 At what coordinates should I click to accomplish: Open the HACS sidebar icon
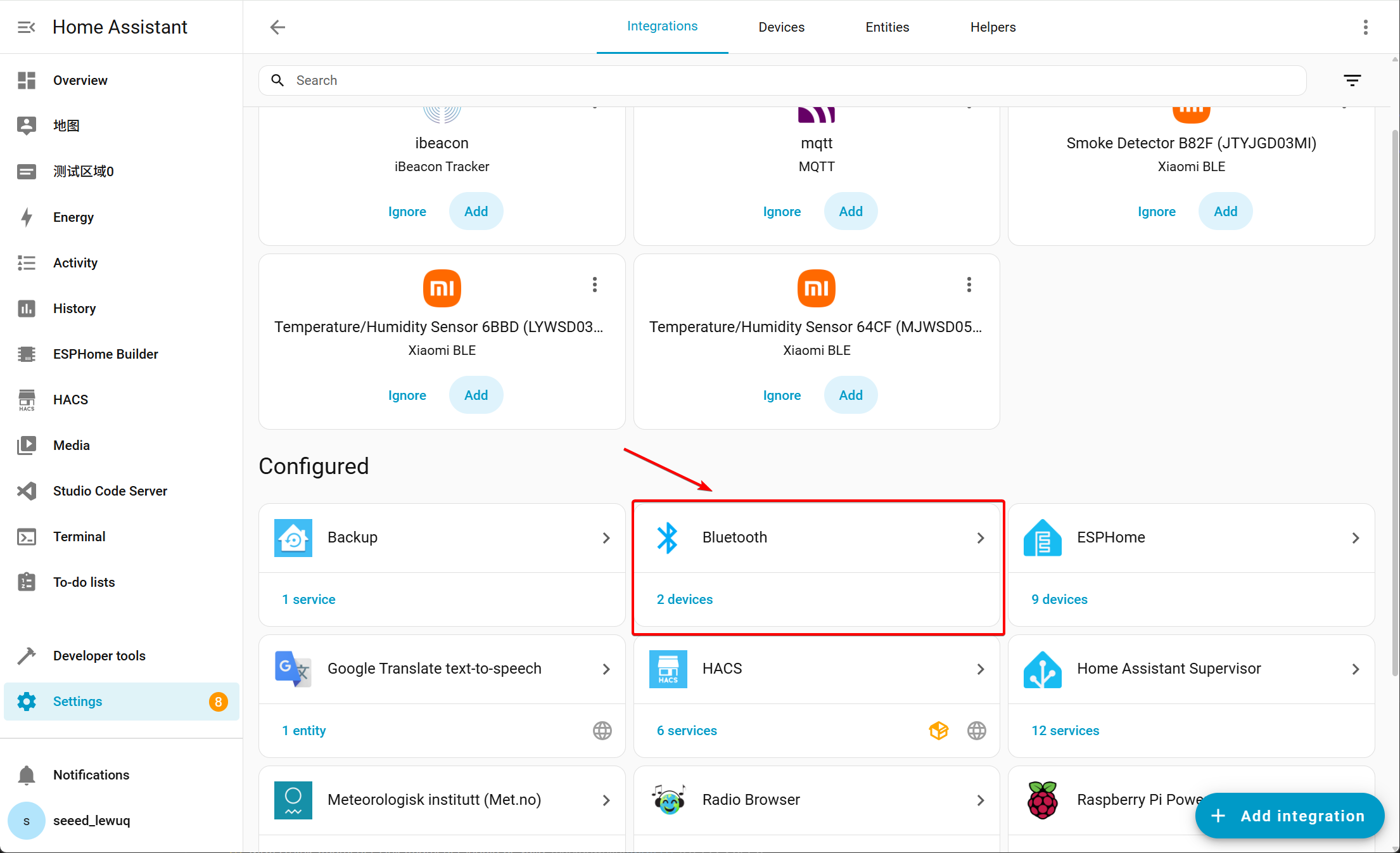pos(27,400)
